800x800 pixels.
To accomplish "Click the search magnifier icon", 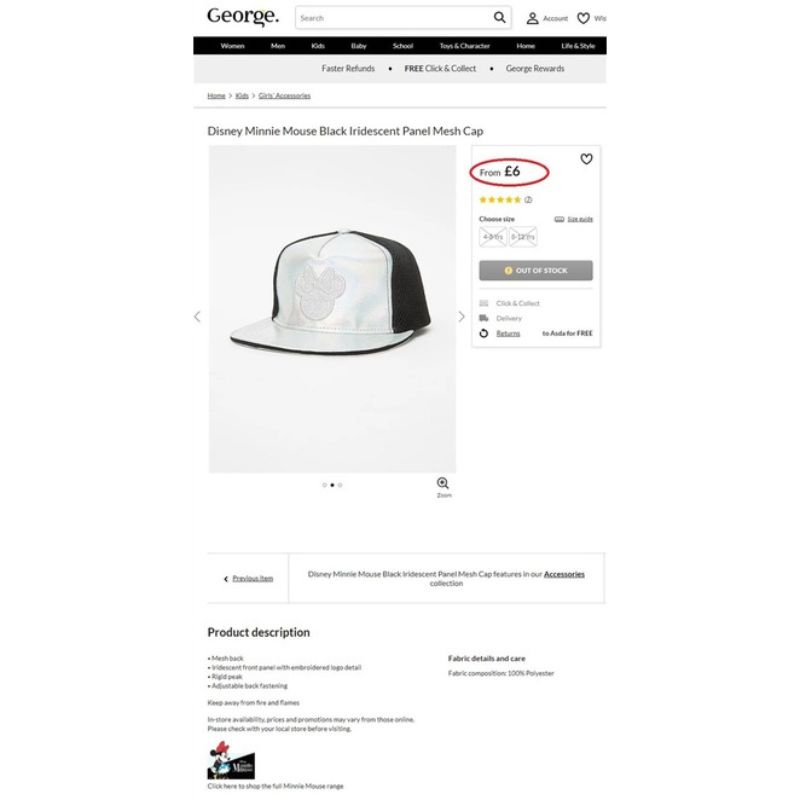I will 499,18.
